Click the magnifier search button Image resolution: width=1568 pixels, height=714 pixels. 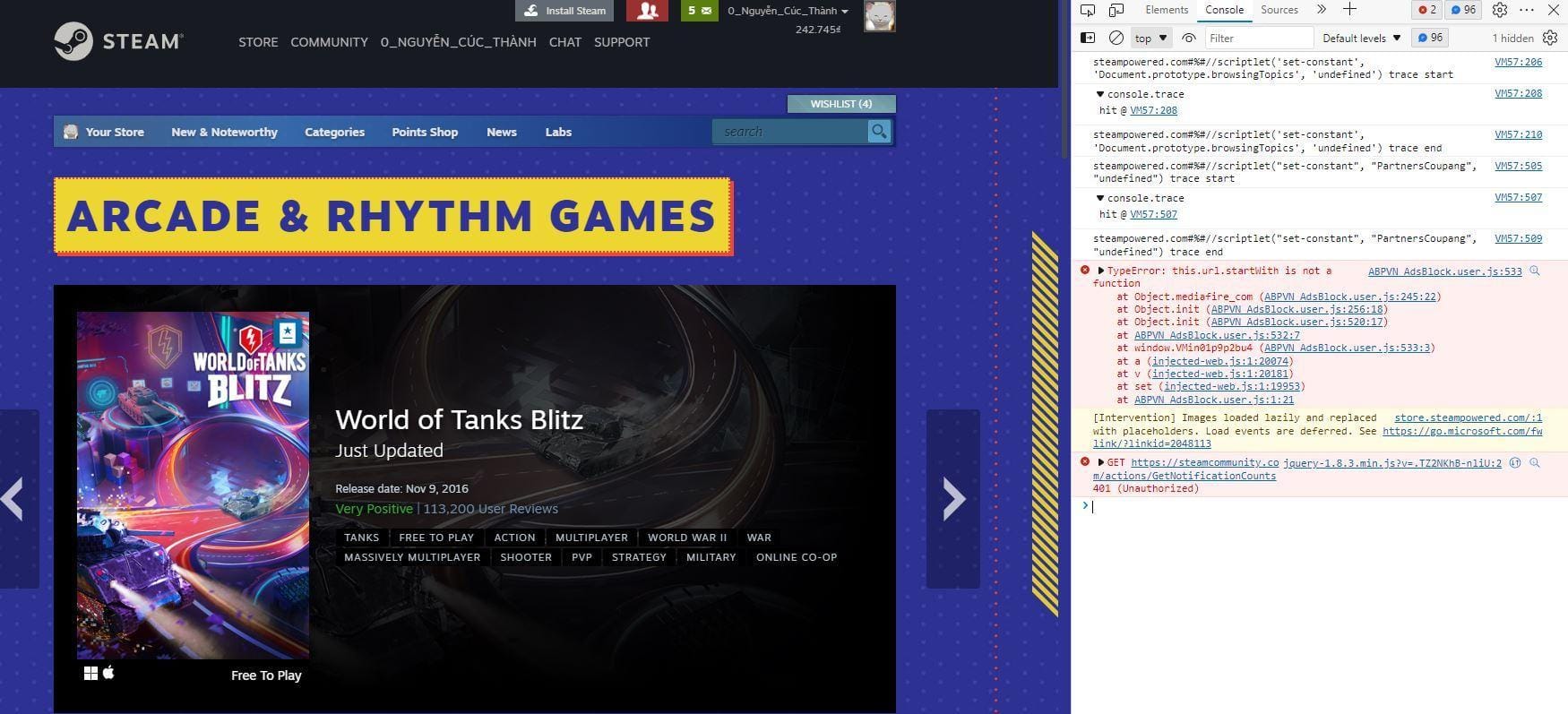pyautogui.click(x=879, y=132)
